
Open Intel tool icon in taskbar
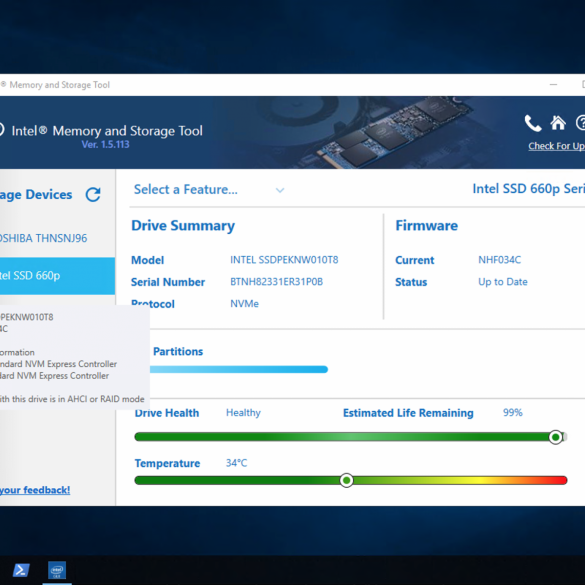57,570
